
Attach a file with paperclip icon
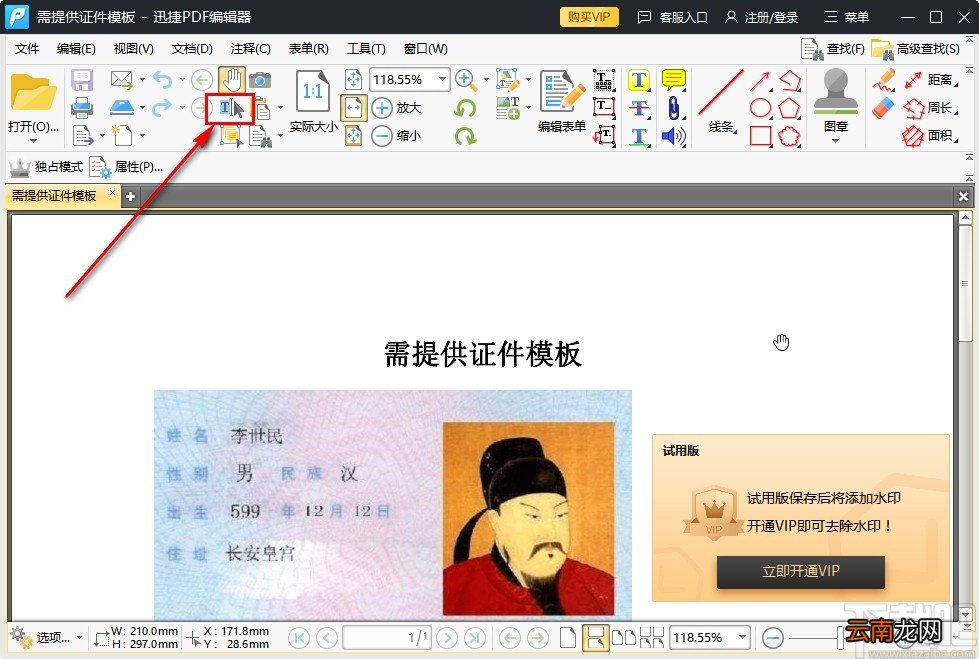point(674,107)
